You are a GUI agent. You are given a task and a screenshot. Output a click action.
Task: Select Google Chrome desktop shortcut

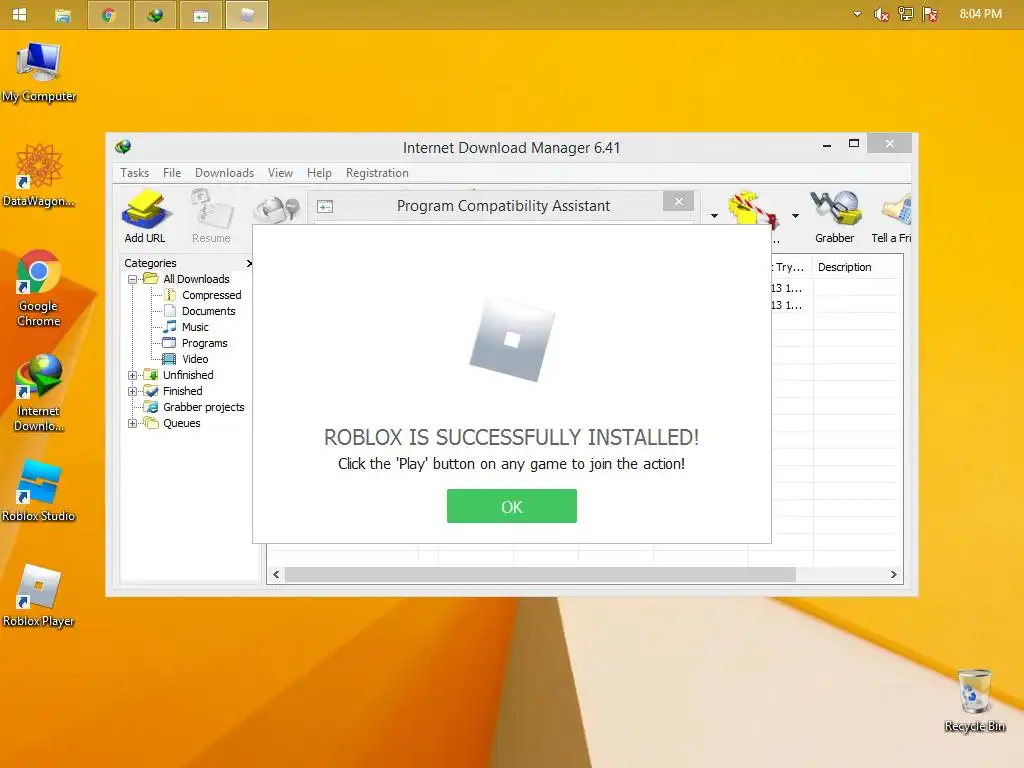coord(39,288)
